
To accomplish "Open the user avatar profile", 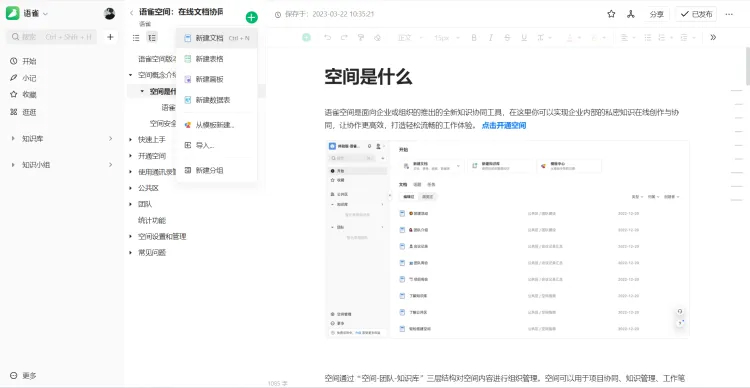I will click(x=110, y=13).
